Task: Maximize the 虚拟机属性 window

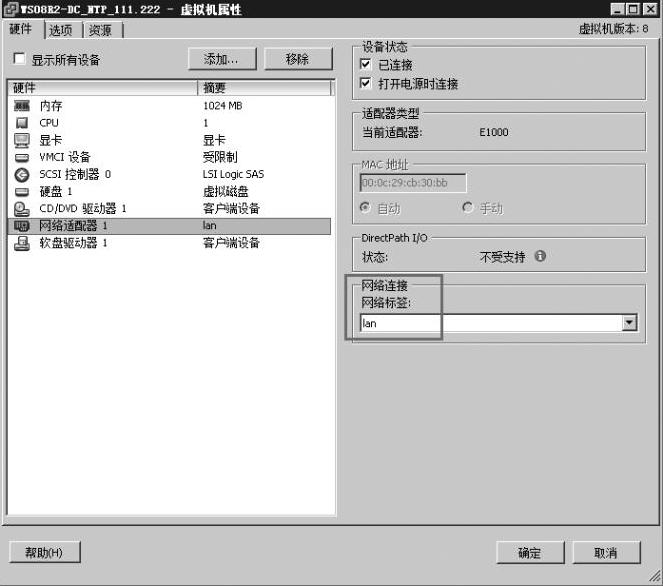Action: tap(633, 9)
